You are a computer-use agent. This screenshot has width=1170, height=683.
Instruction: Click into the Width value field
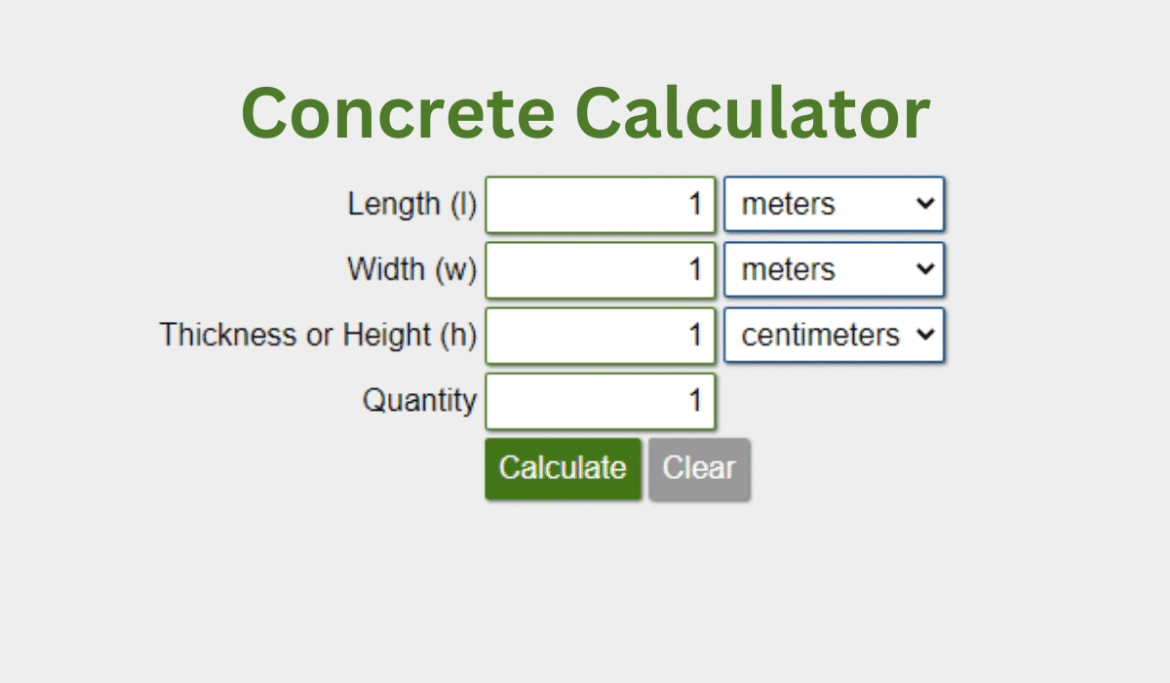click(x=600, y=269)
